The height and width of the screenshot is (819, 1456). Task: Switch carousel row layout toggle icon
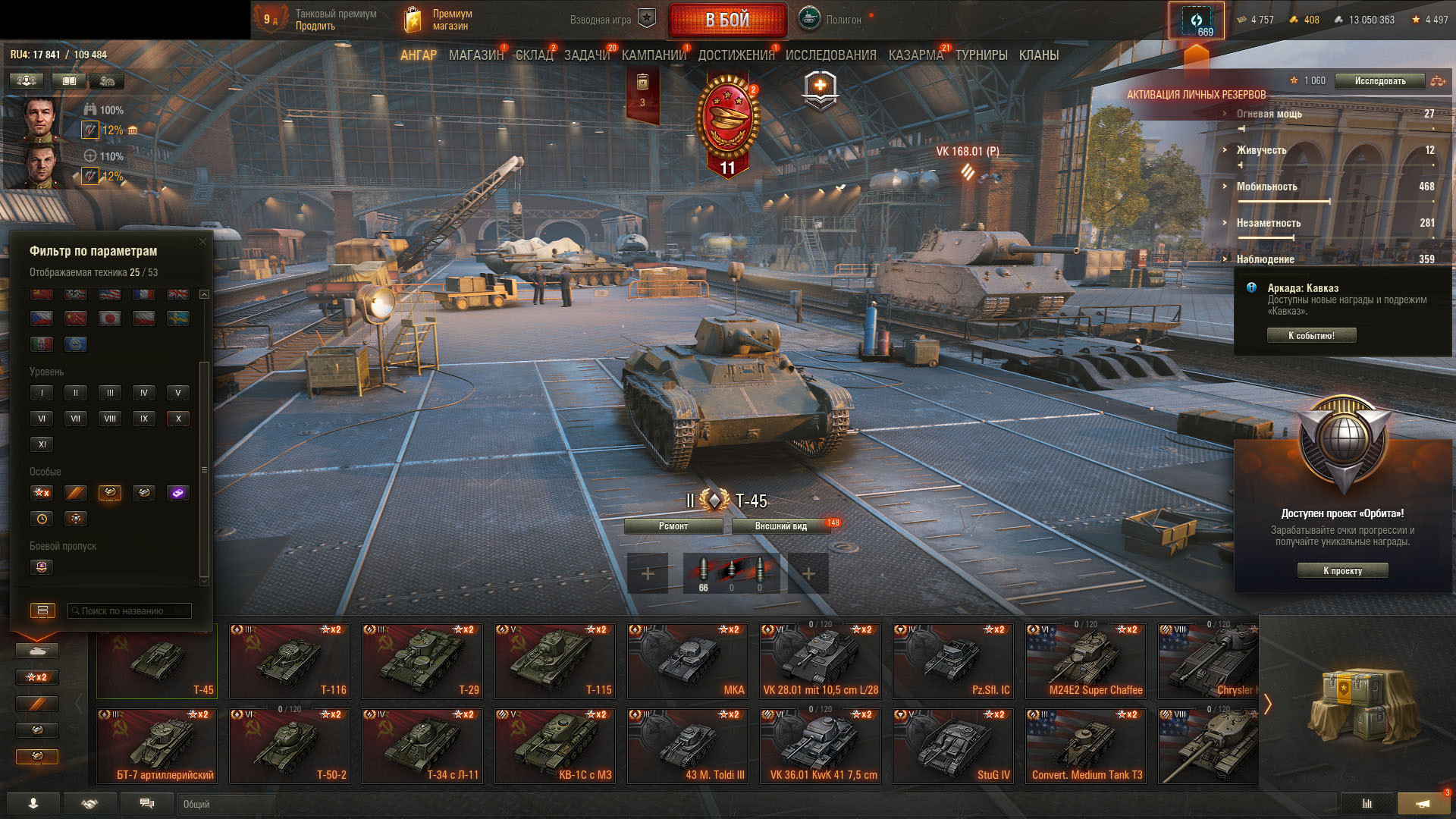click(x=42, y=610)
